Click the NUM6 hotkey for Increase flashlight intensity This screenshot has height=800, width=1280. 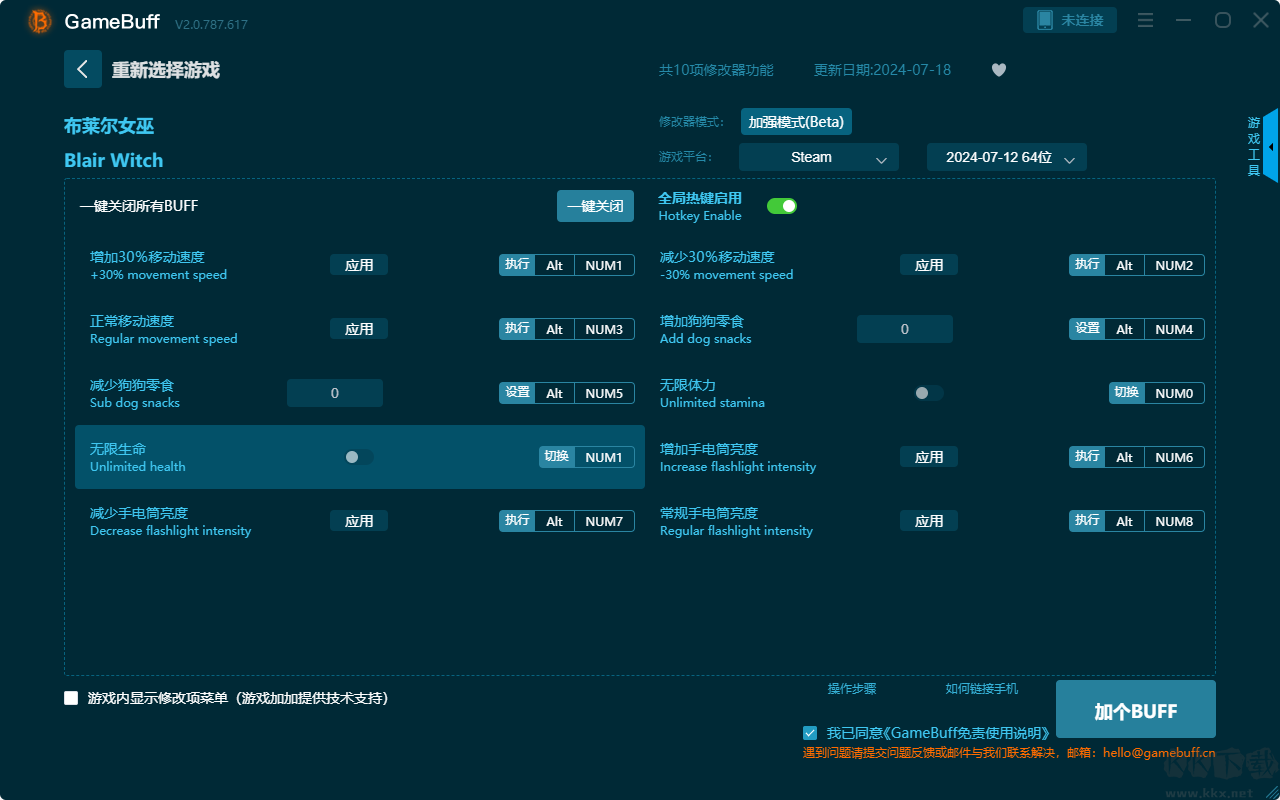(x=1174, y=457)
